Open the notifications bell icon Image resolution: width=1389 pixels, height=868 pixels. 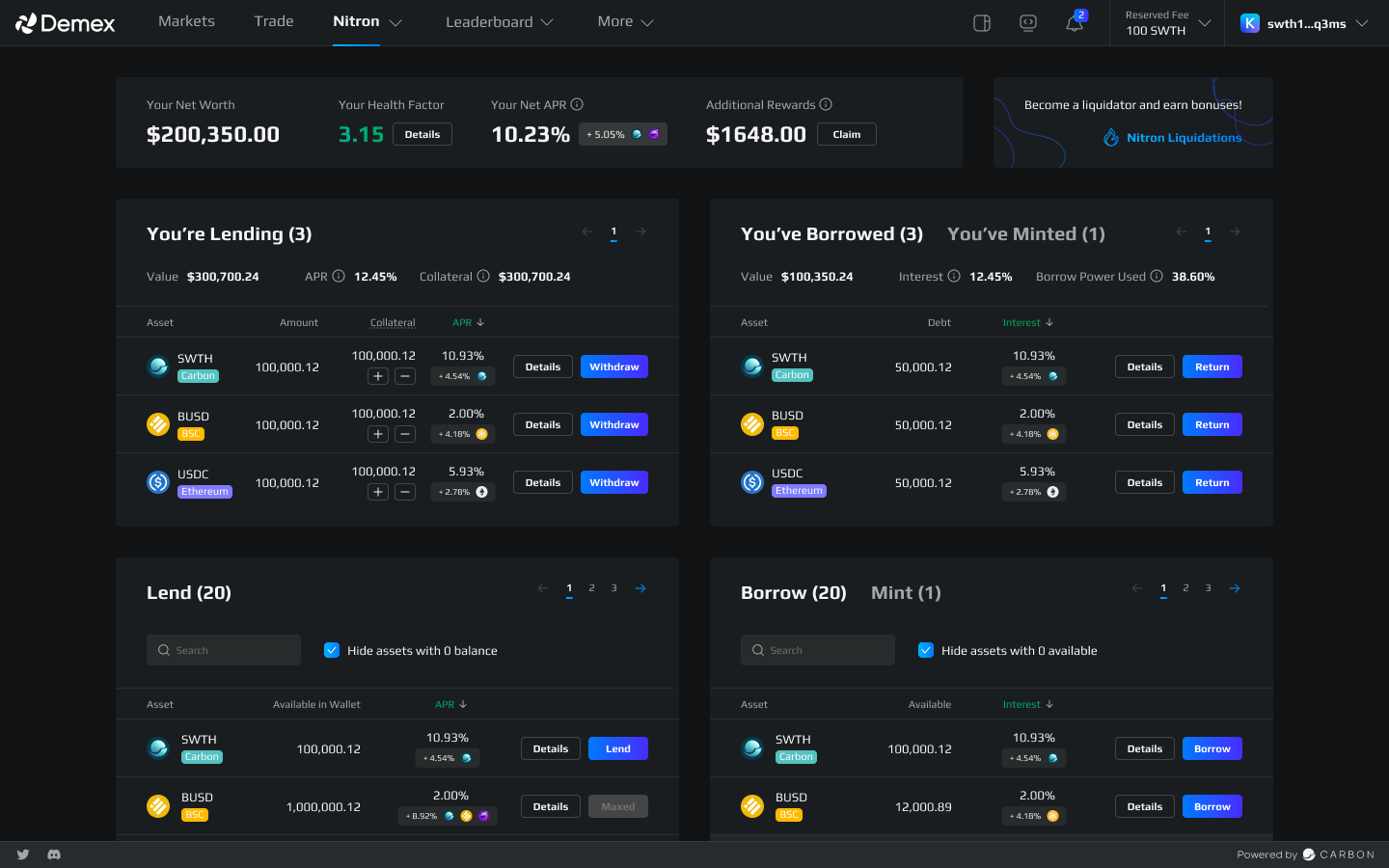tap(1074, 23)
